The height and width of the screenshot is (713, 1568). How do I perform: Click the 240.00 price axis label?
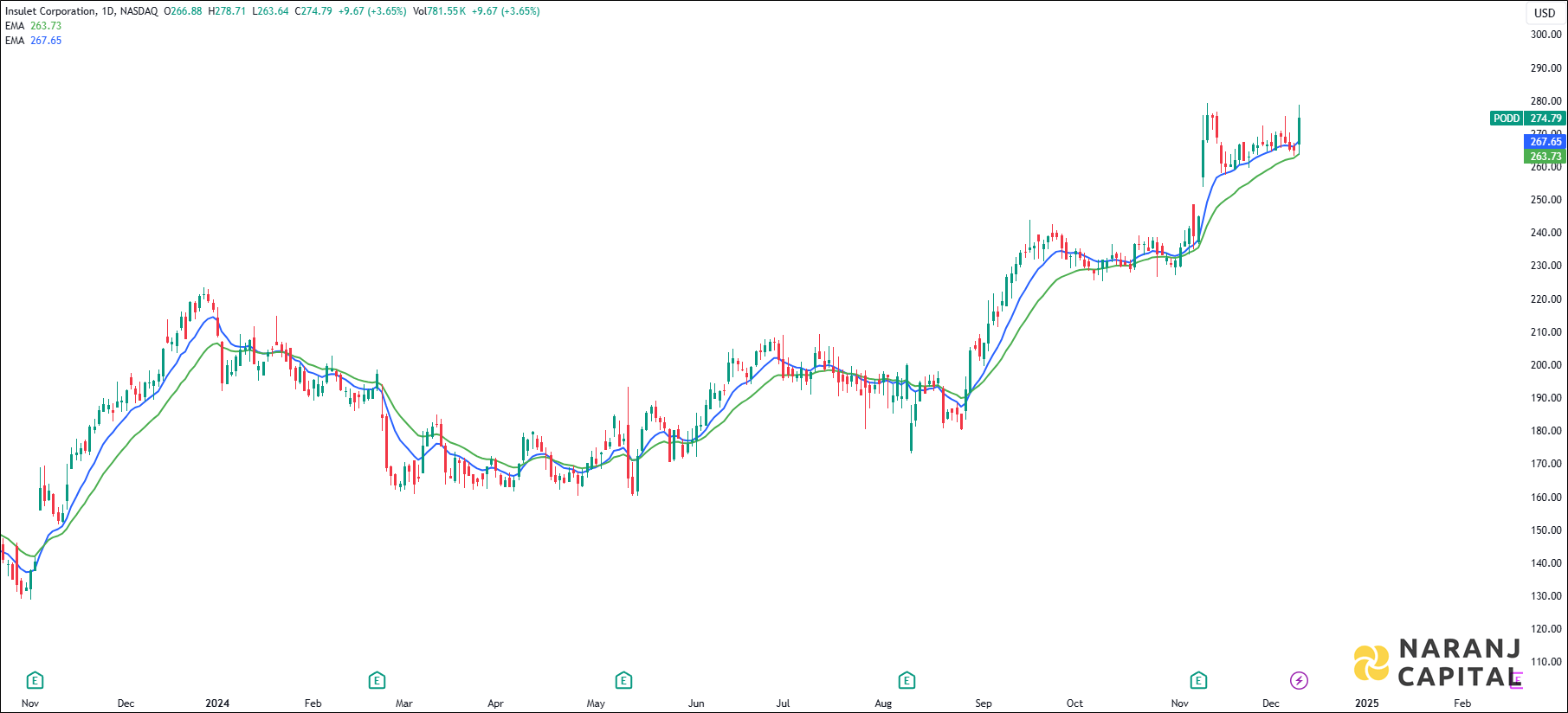(x=1545, y=233)
